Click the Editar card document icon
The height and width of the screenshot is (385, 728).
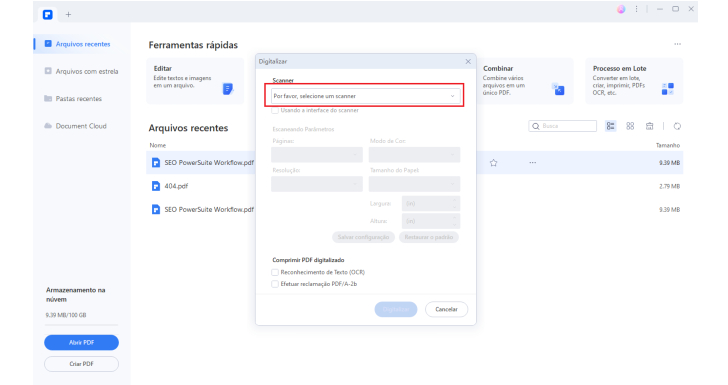(x=228, y=89)
